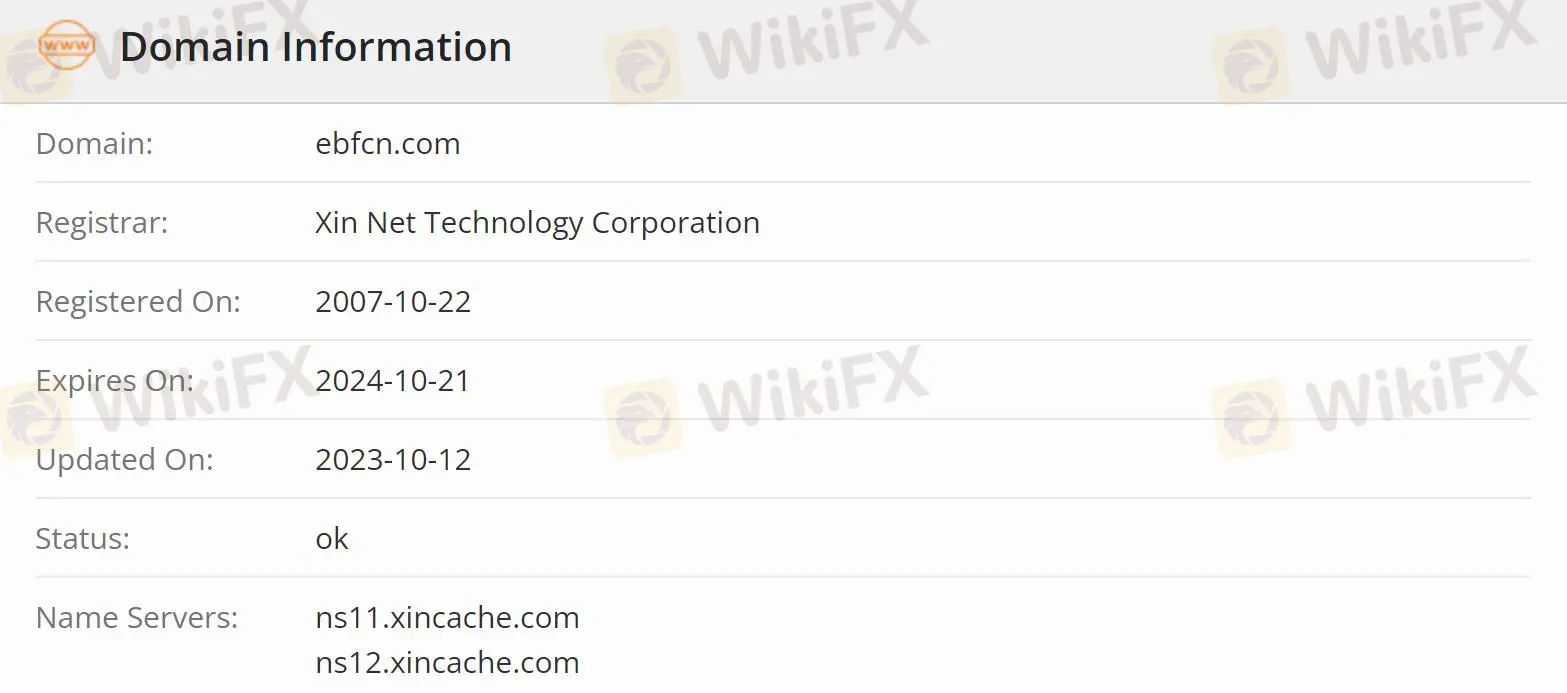
Task: Click the Name Servers: label
Action: click(137, 618)
